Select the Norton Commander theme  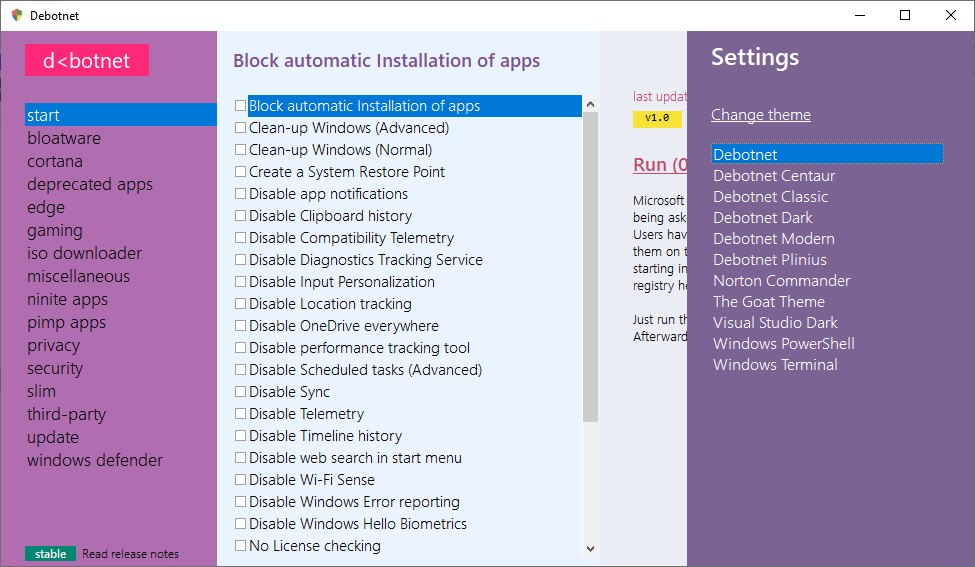[x=782, y=281]
